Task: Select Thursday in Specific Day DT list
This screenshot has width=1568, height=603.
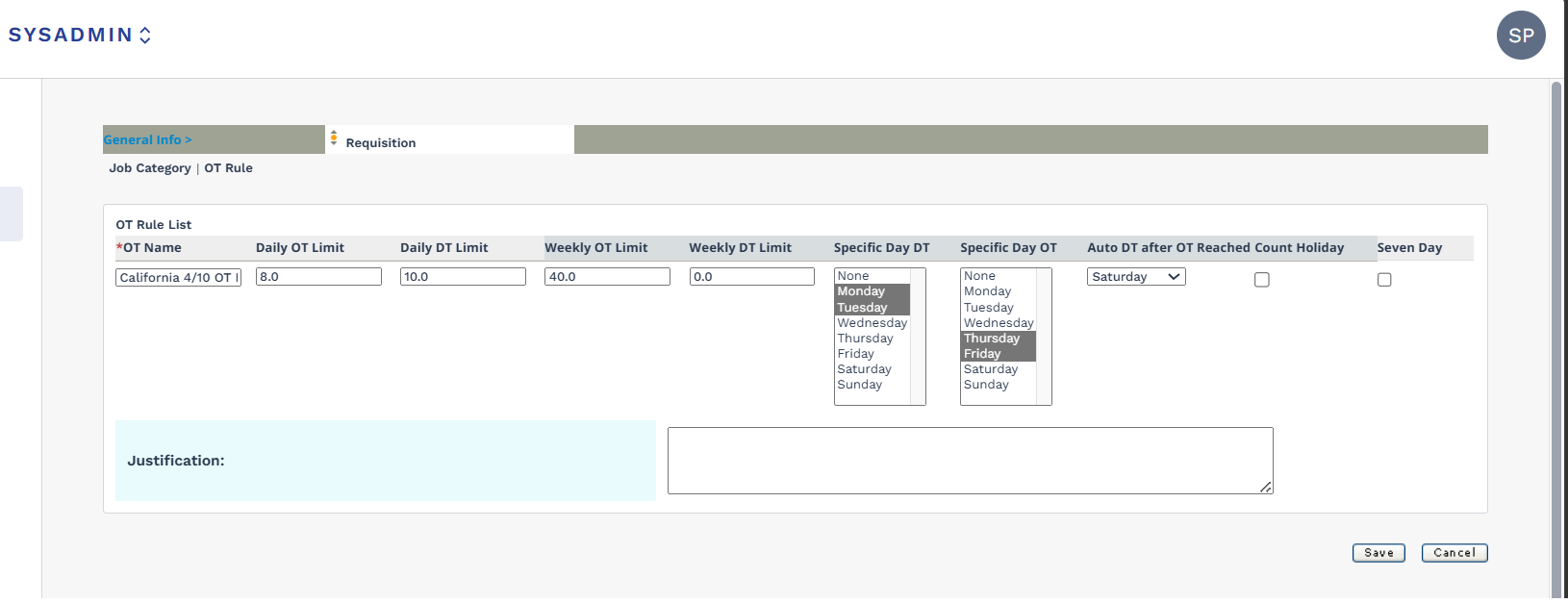Action: point(872,339)
